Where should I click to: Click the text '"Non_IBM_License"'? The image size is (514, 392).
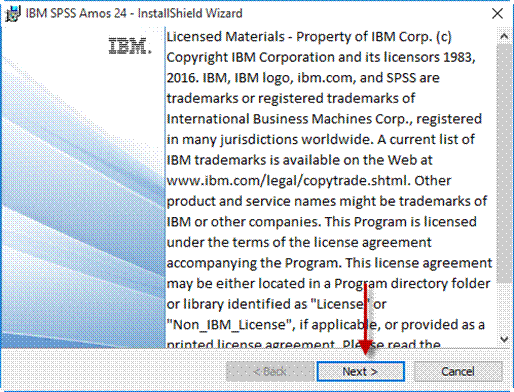pos(230,324)
